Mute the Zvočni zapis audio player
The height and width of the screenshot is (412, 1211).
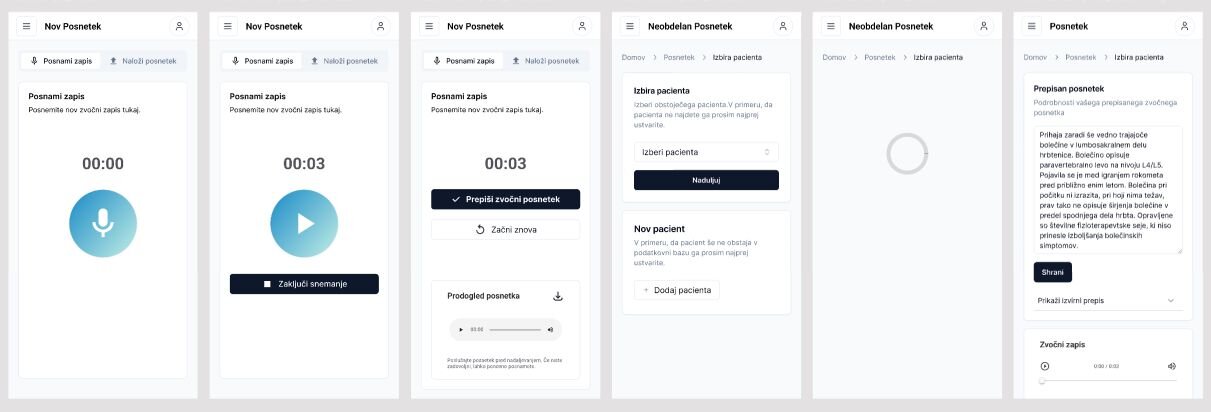point(1172,366)
